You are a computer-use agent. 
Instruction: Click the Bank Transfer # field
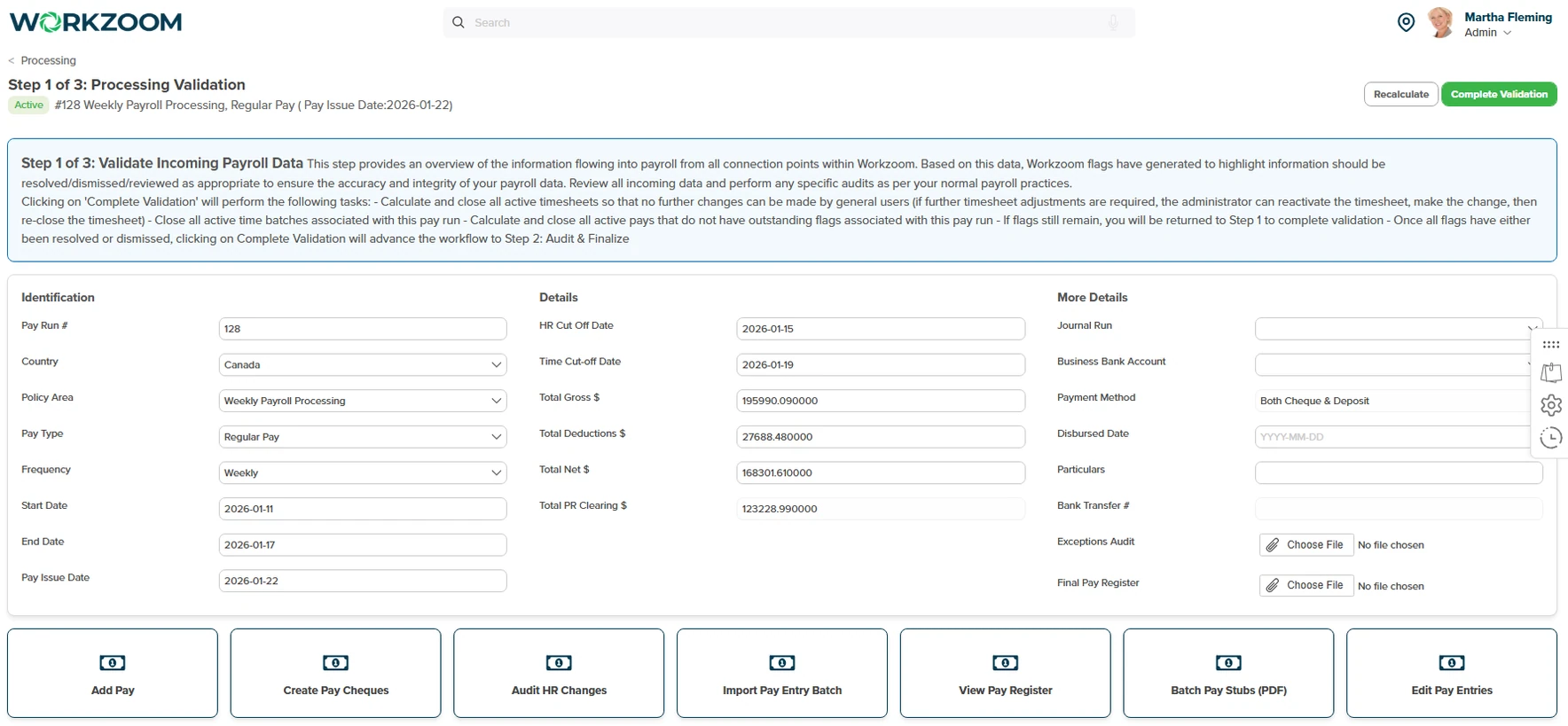coord(1399,509)
